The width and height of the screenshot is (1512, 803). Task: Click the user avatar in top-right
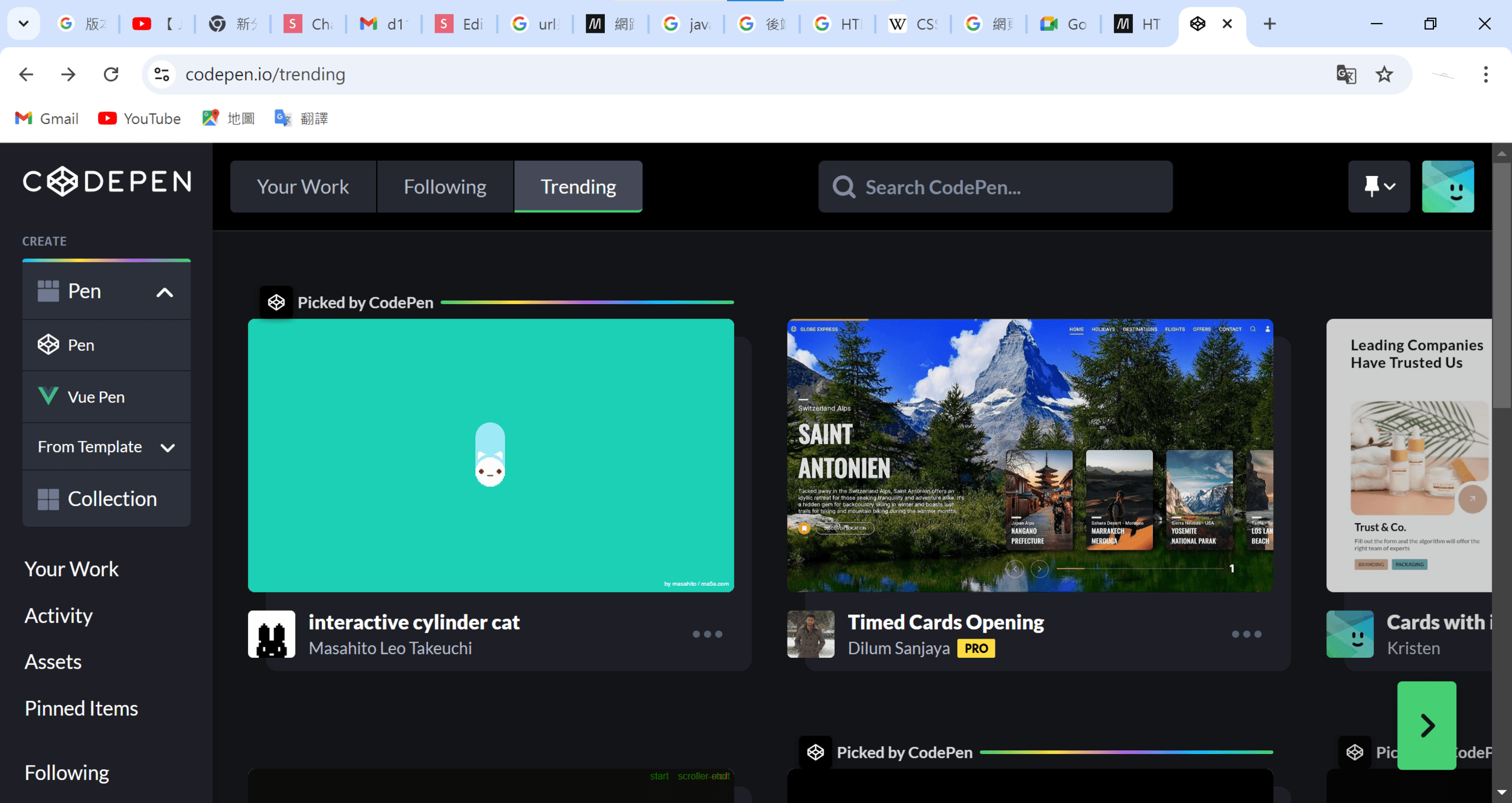1447,186
